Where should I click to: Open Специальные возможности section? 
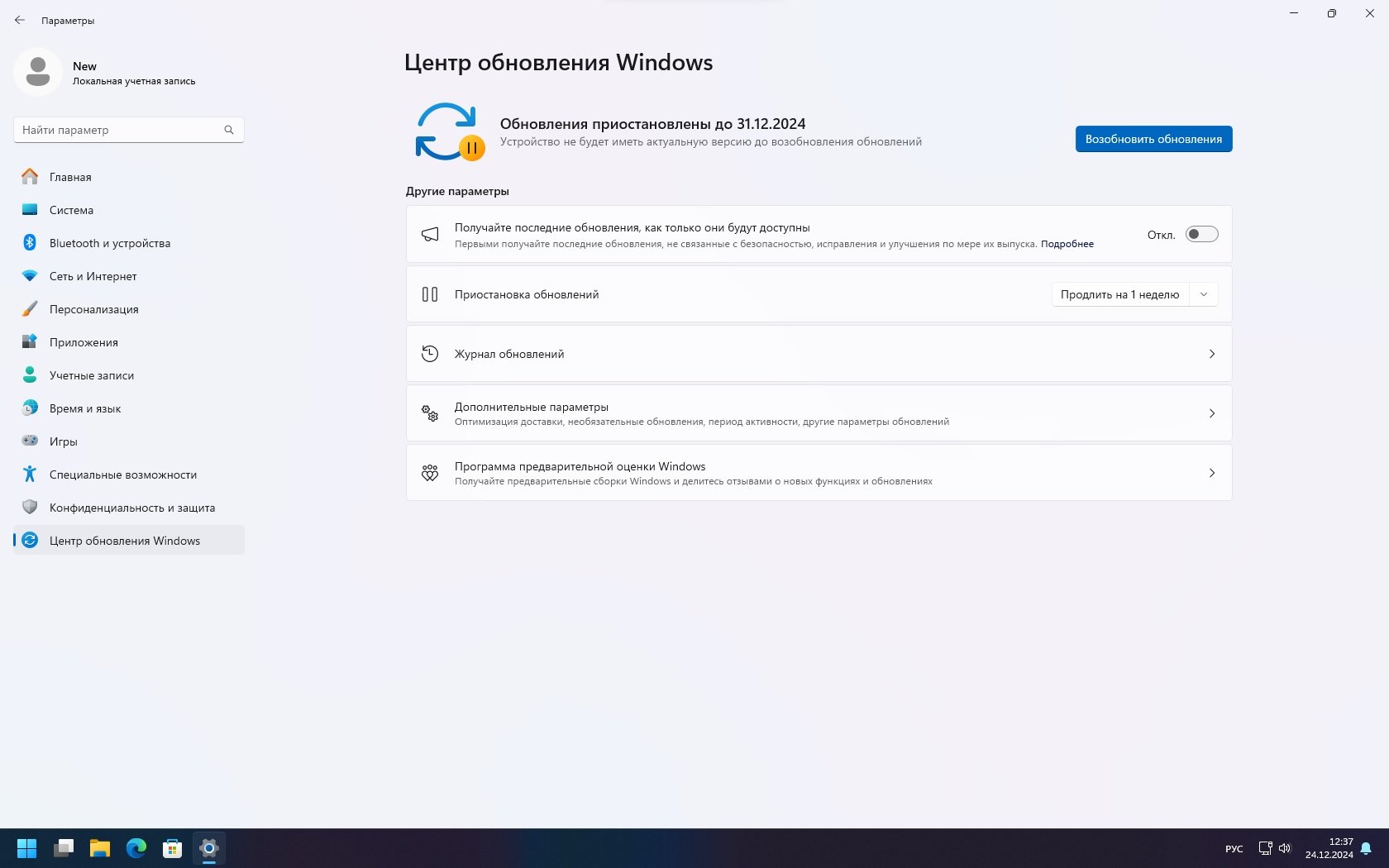[129, 475]
